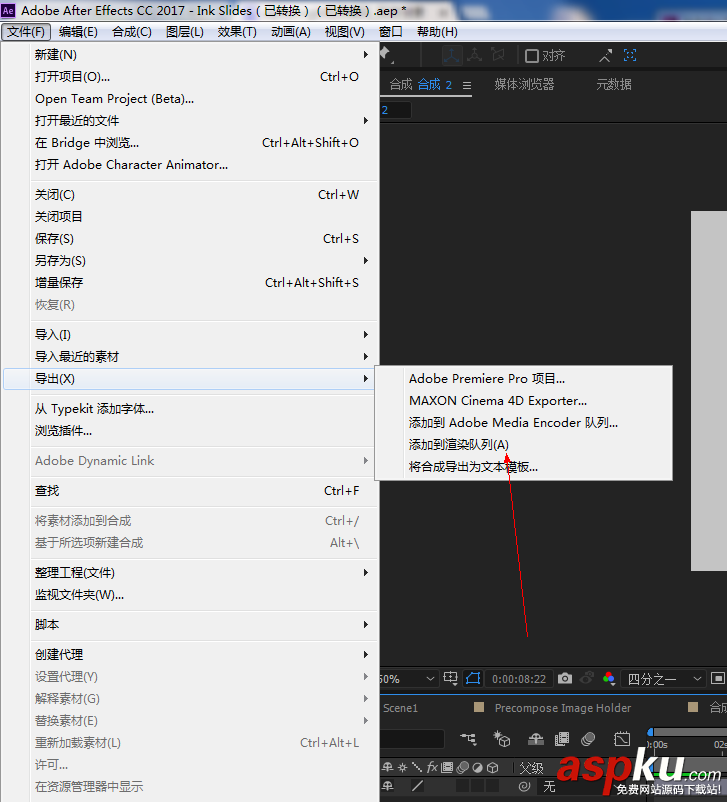Take a snapshot with the camera icon
Image resolution: width=727 pixels, height=802 pixels.
(565, 678)
